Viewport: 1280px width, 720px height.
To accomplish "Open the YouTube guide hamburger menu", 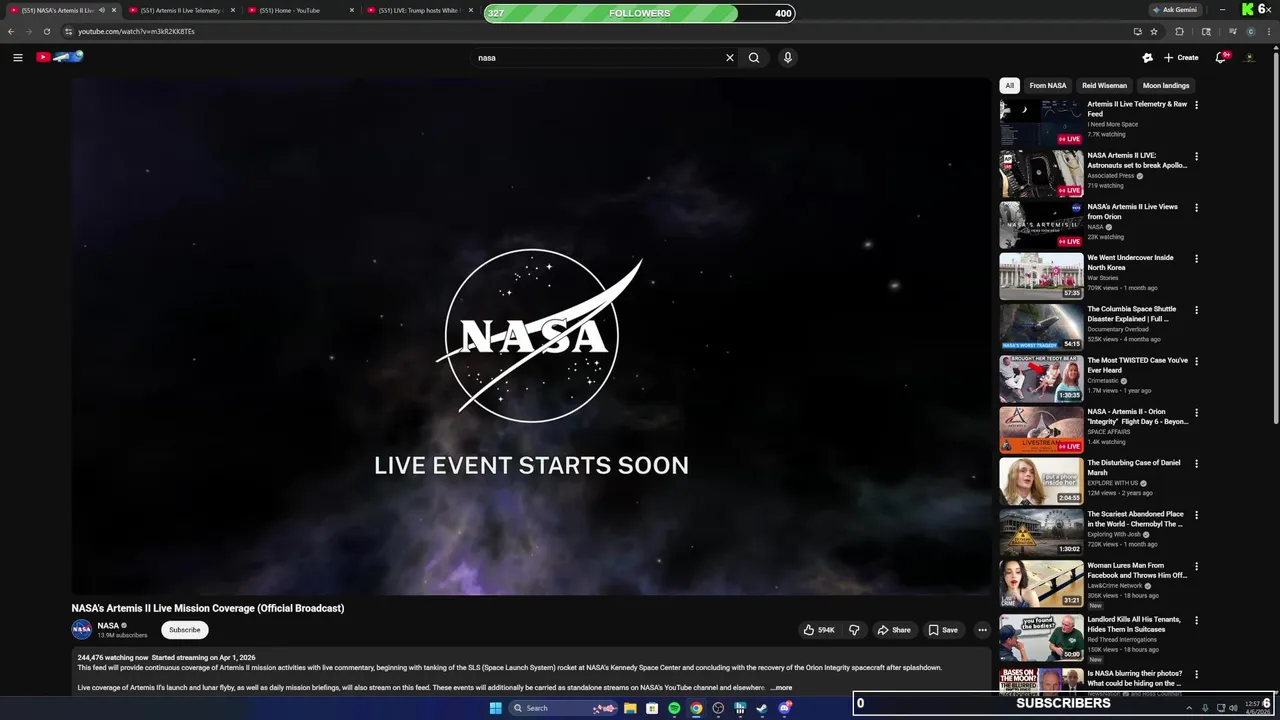I will (x=17, y=58).
